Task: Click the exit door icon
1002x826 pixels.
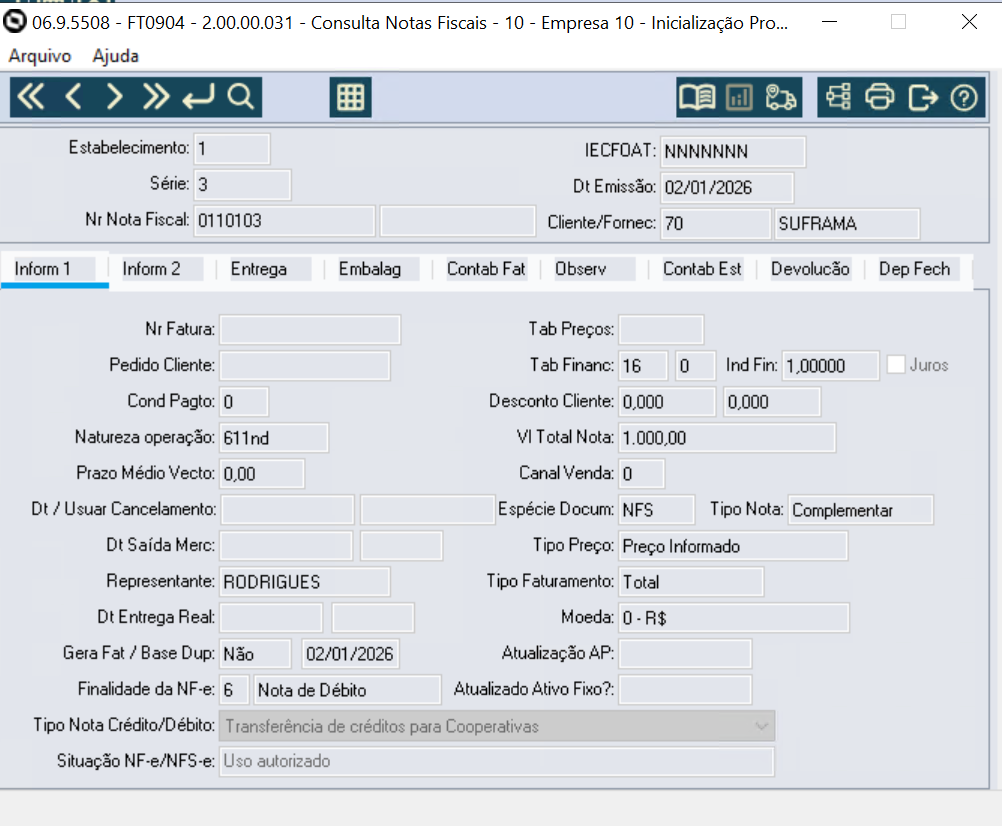Action: point(923,97)
